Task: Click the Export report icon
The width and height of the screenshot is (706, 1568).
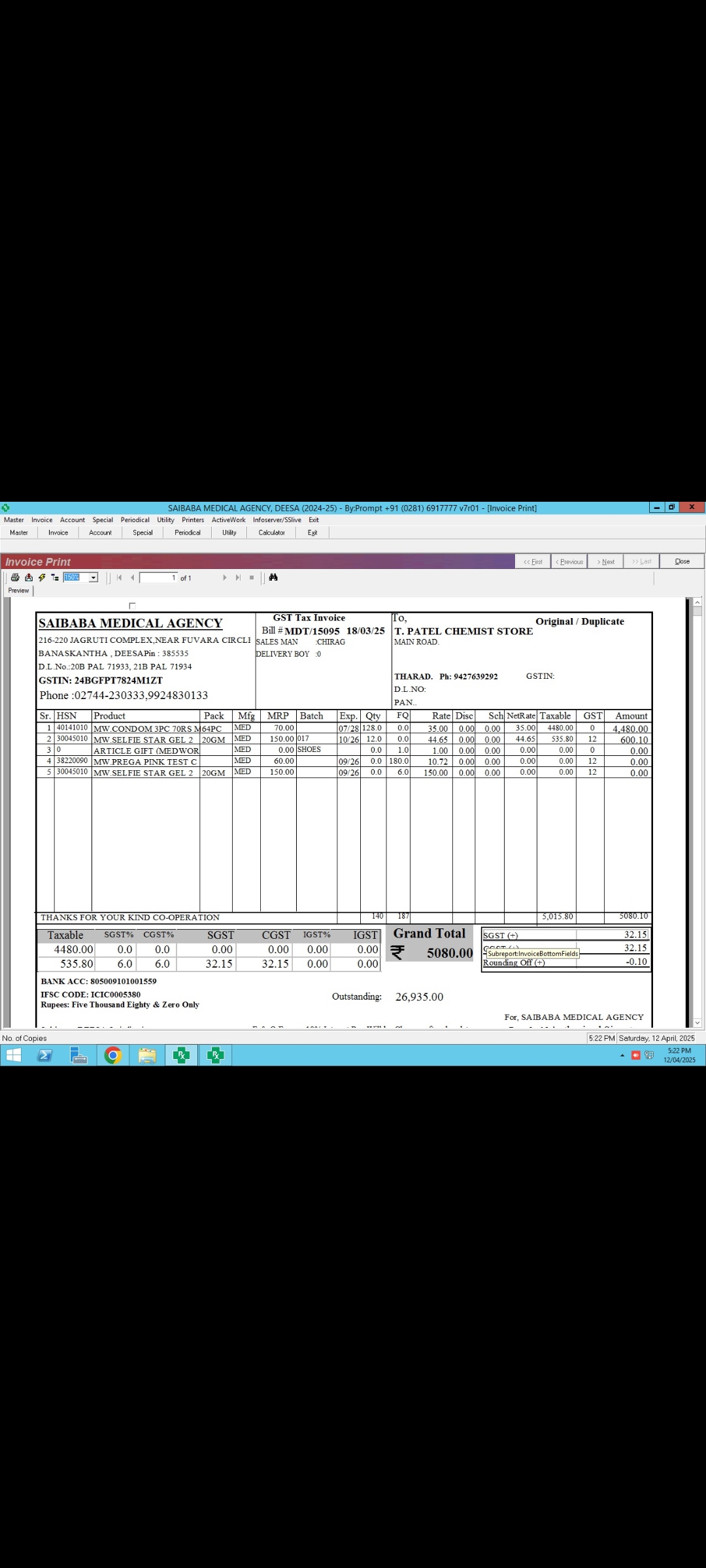Action: tap(29, 578)
